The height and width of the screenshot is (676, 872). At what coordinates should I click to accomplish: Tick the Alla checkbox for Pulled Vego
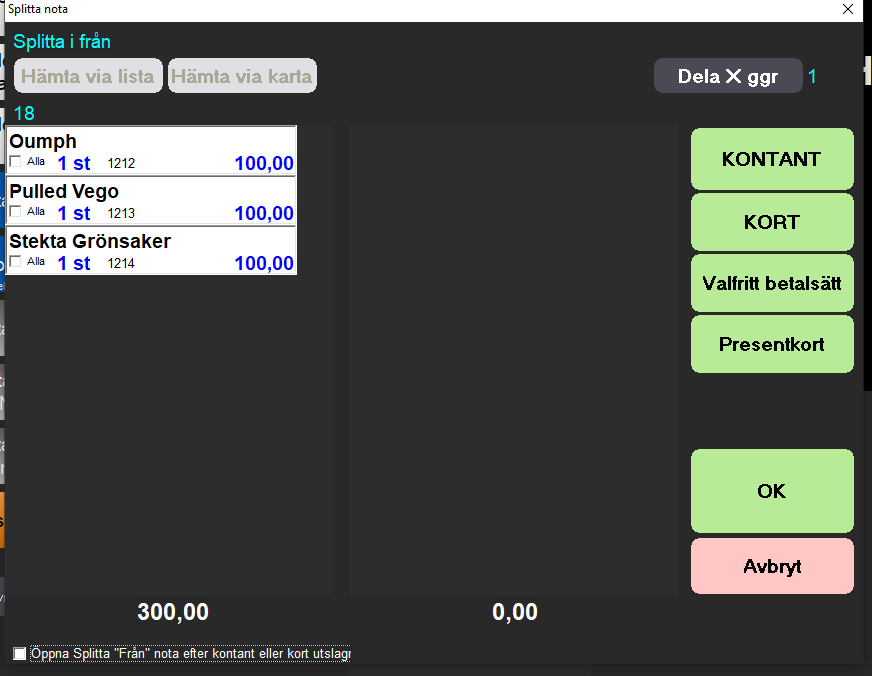coord(15,212)
